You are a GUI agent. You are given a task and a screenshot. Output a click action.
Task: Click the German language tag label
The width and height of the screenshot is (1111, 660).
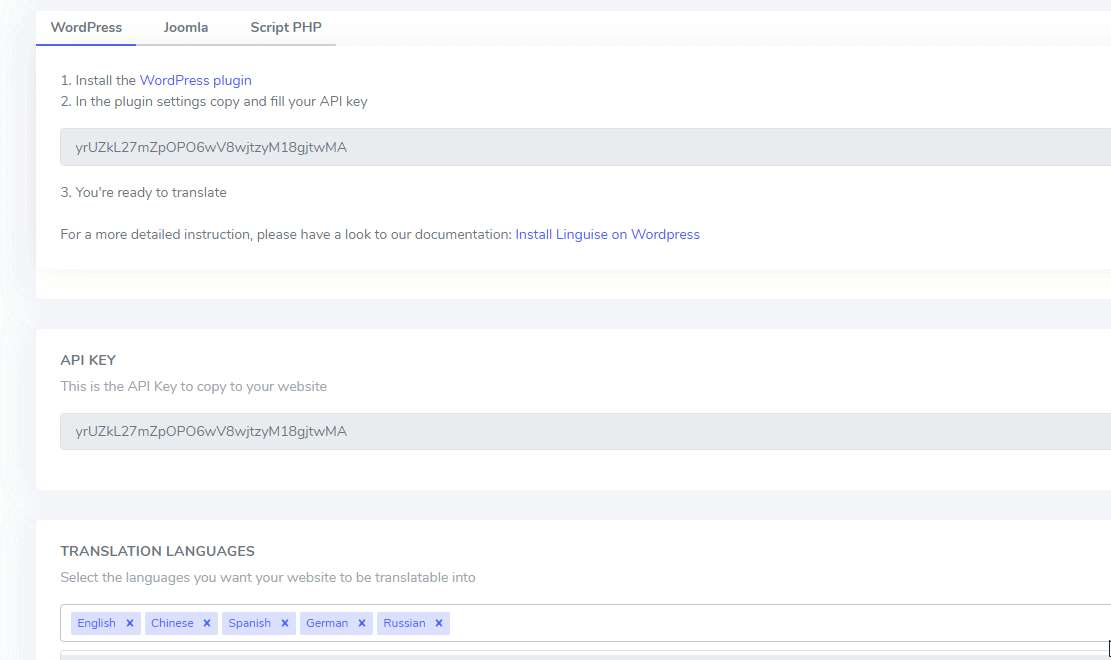327,623
